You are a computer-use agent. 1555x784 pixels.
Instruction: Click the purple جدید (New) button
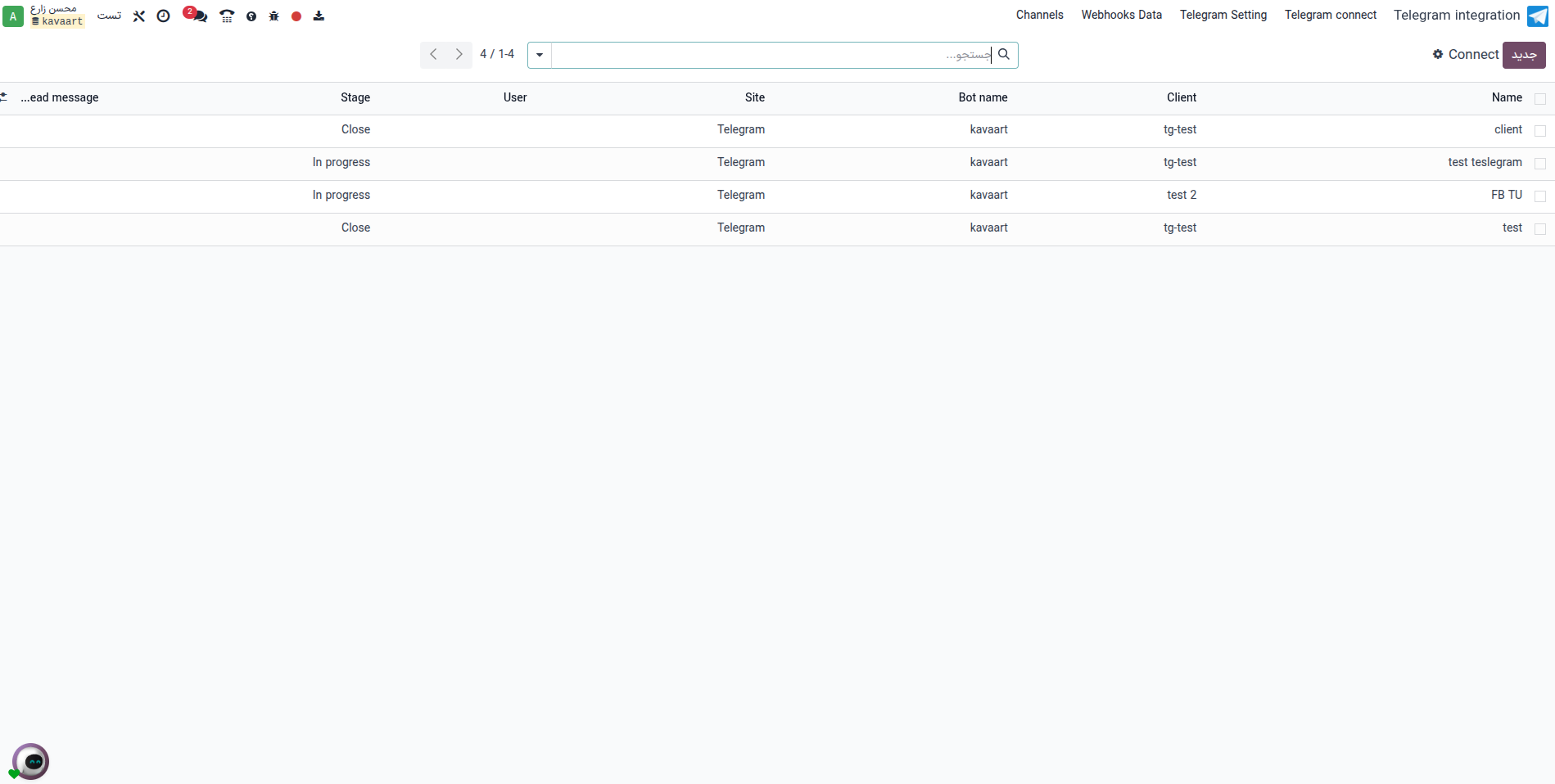(x=1523, y=55)
